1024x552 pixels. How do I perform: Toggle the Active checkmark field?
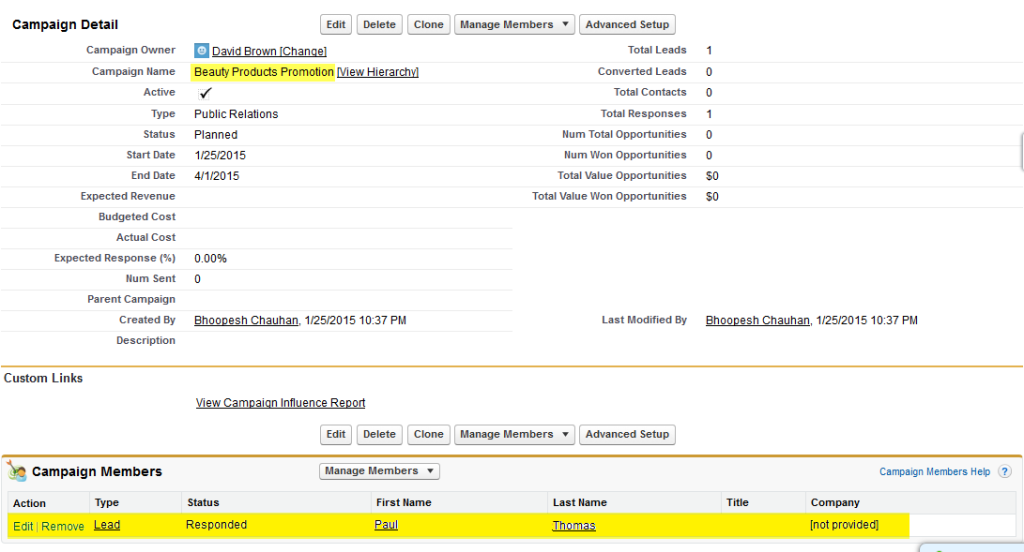coord(206,93)
